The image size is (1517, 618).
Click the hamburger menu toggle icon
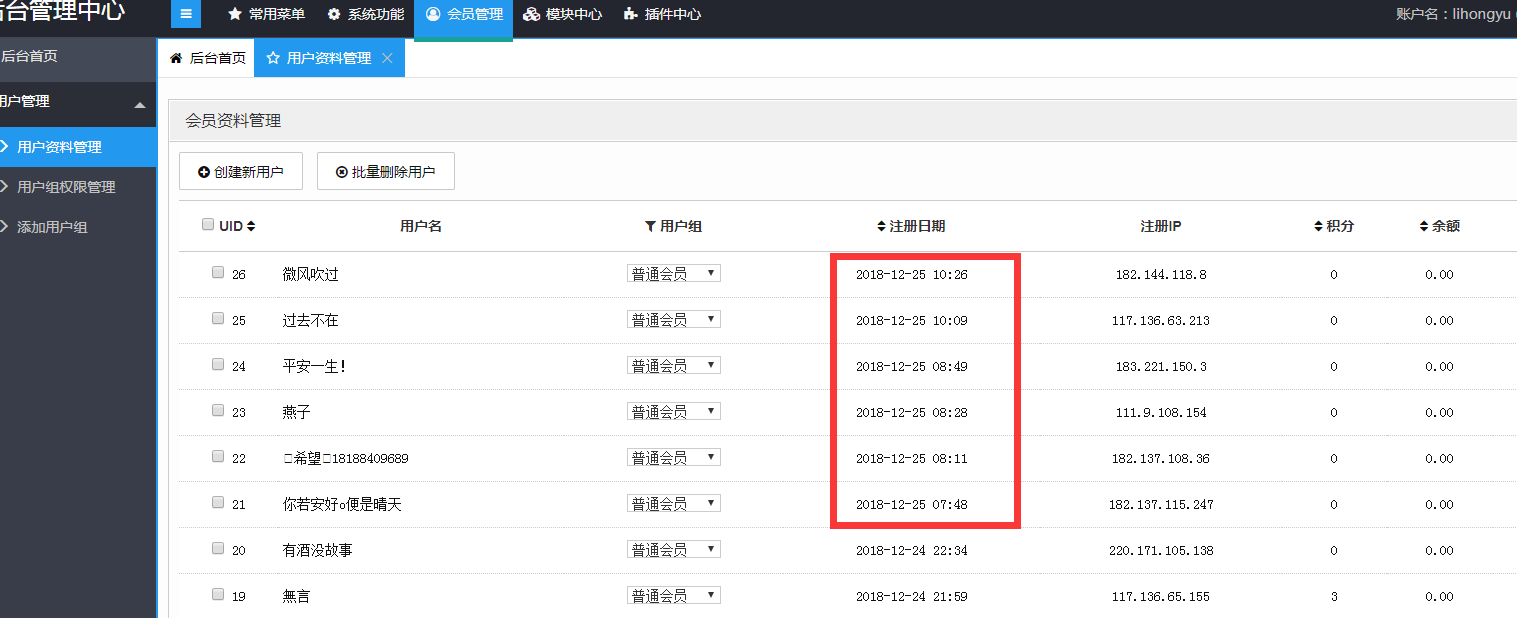tap(186, 14)
